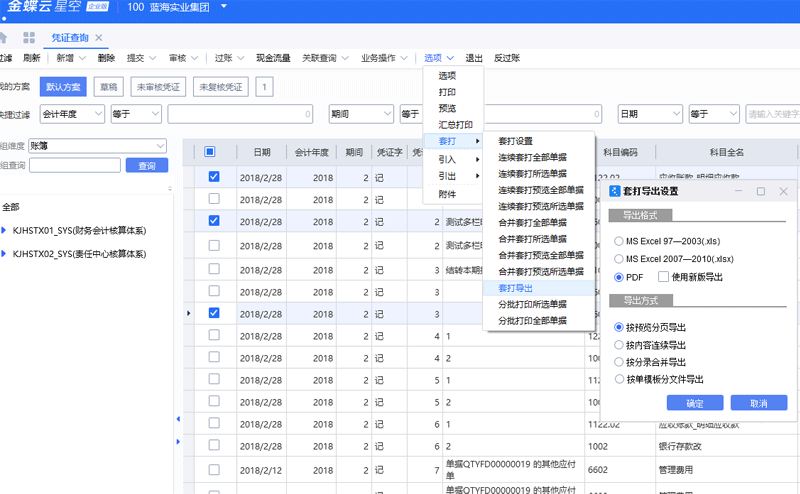Click the 科目全名 column header
This screenshot has height=494, width=800.
coord(727,152)
